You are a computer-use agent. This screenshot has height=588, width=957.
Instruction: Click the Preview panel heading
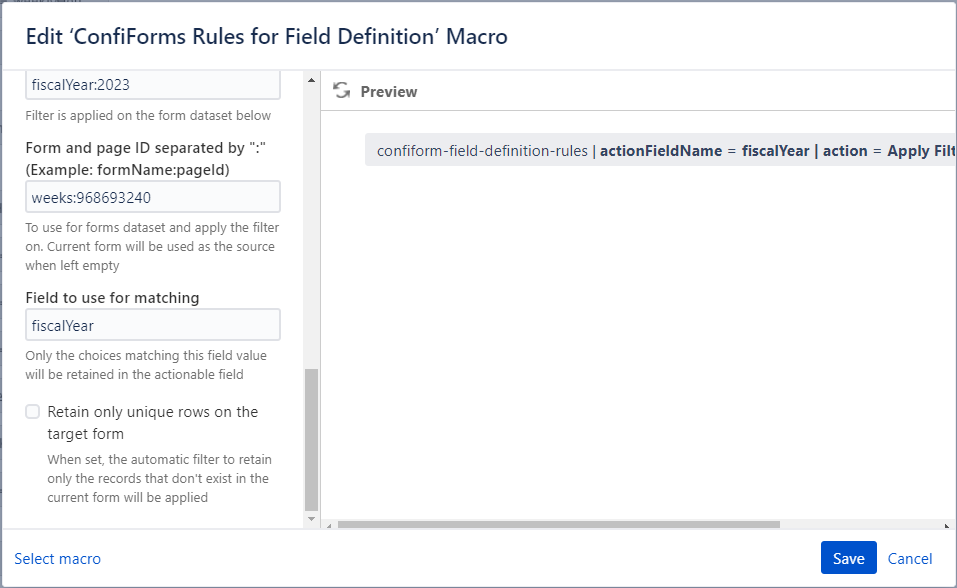tap(389, 91)
